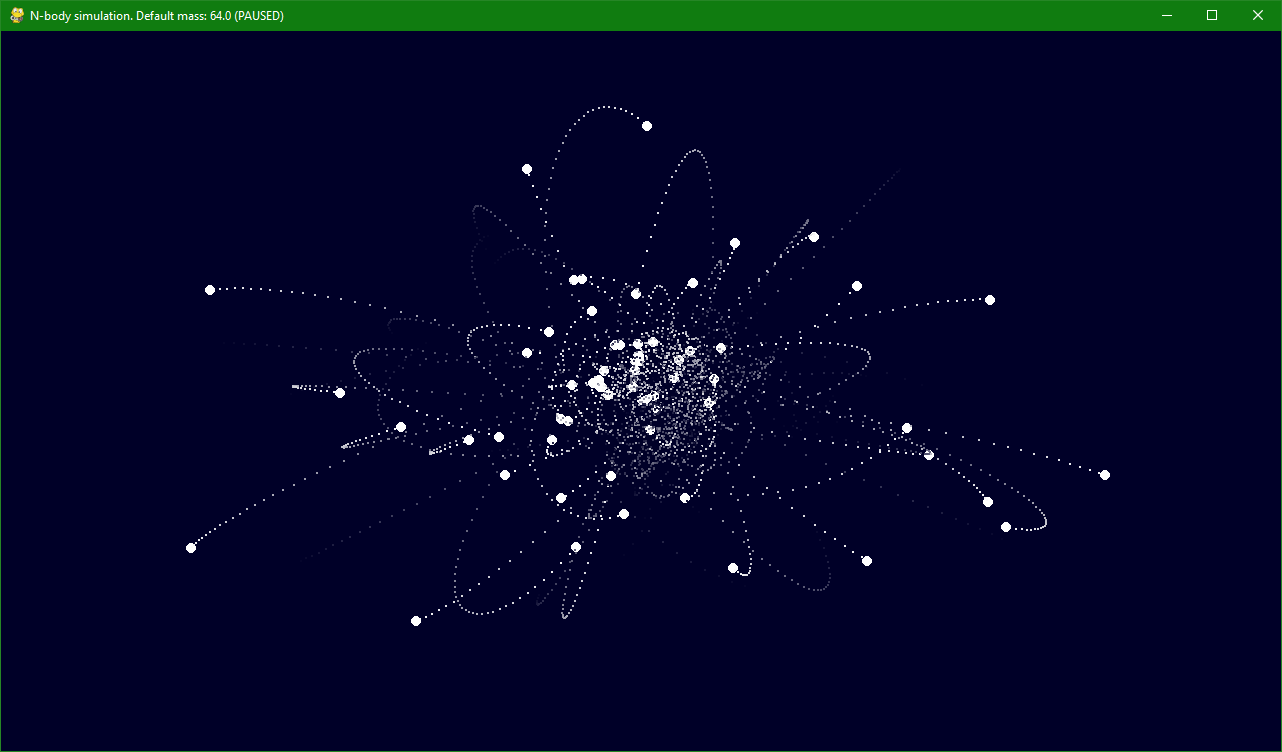Minimize the N-body simulation window
The width and height of the screenshot is (1282, 752).
(x=1166, y=15)
